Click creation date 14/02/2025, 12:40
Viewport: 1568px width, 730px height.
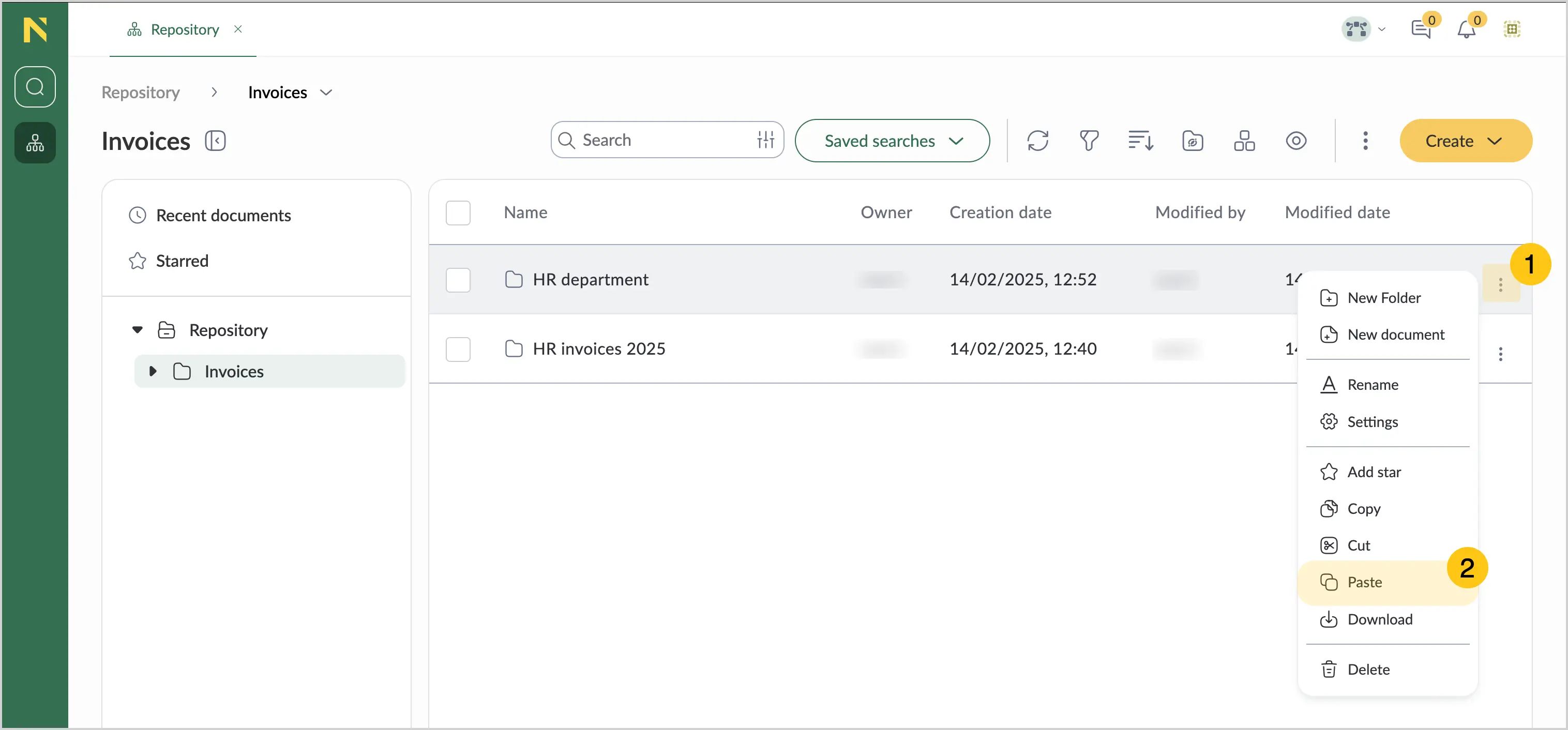[x=1022, y=348]
